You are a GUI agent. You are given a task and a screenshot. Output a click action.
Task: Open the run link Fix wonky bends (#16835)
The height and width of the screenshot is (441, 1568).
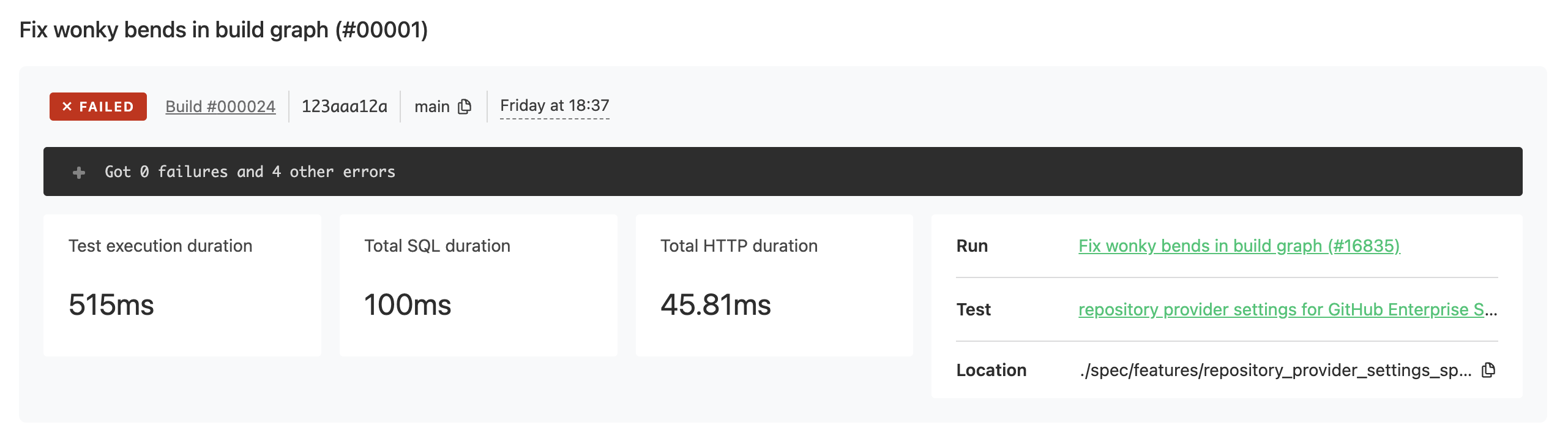1239,246
